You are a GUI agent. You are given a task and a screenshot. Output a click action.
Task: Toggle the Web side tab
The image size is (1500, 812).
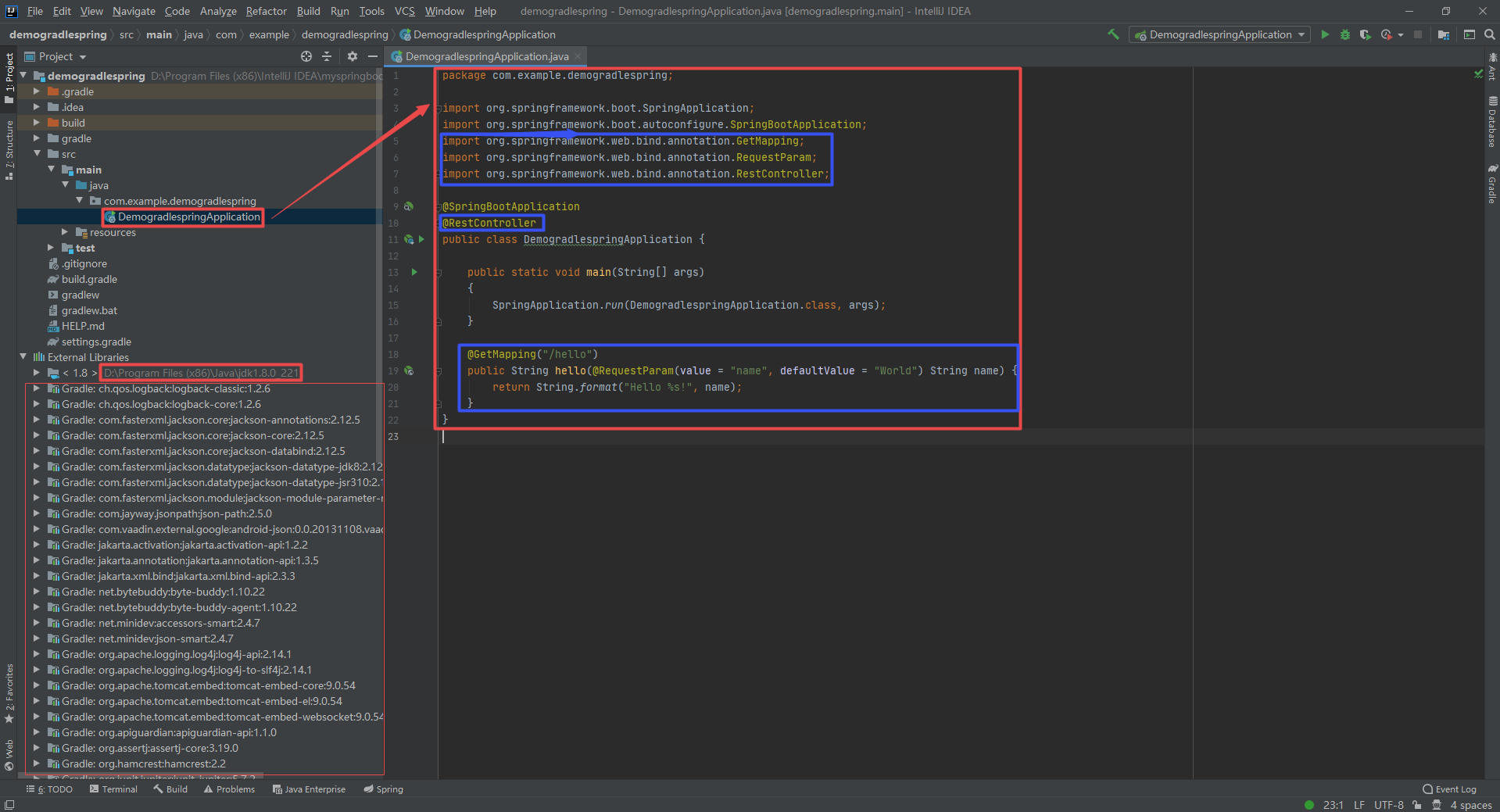9,755
